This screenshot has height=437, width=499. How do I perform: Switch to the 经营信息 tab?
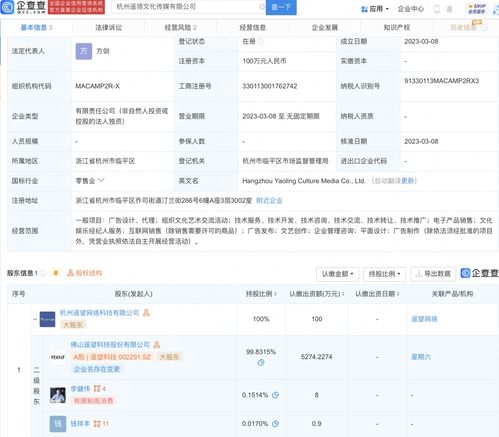click(x=253, y=28)
